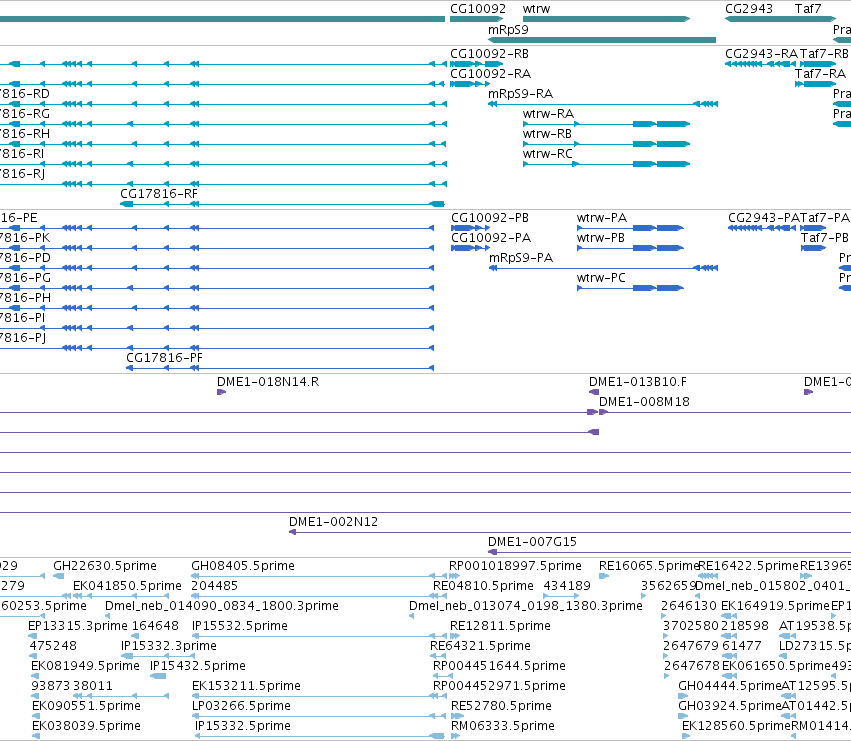Screen dimensions: 851x741
Task: Select the wtrw-PC protein label
Action: click(x=601, y=278)
